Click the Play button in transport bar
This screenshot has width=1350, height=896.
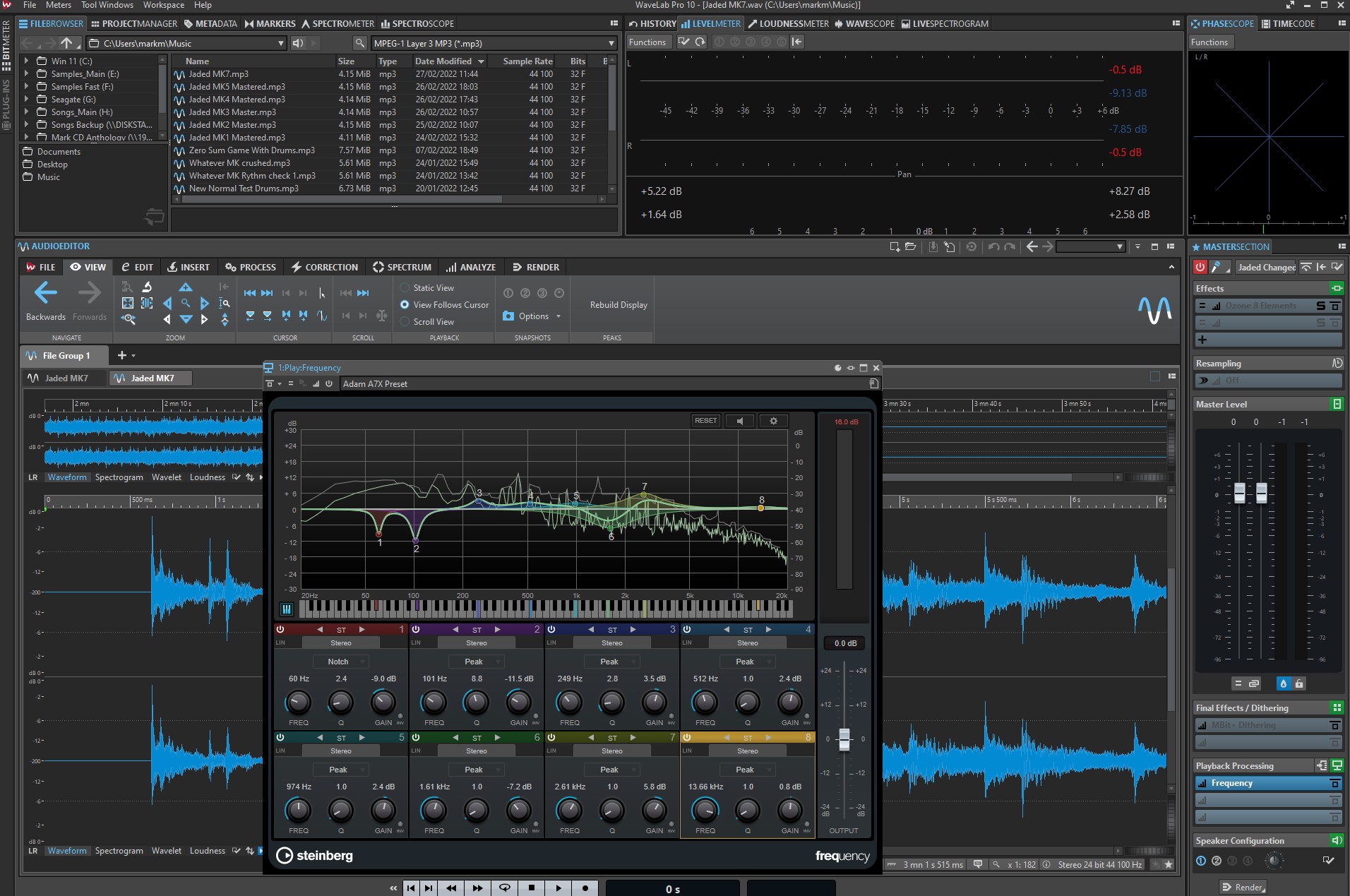point(558,888)
